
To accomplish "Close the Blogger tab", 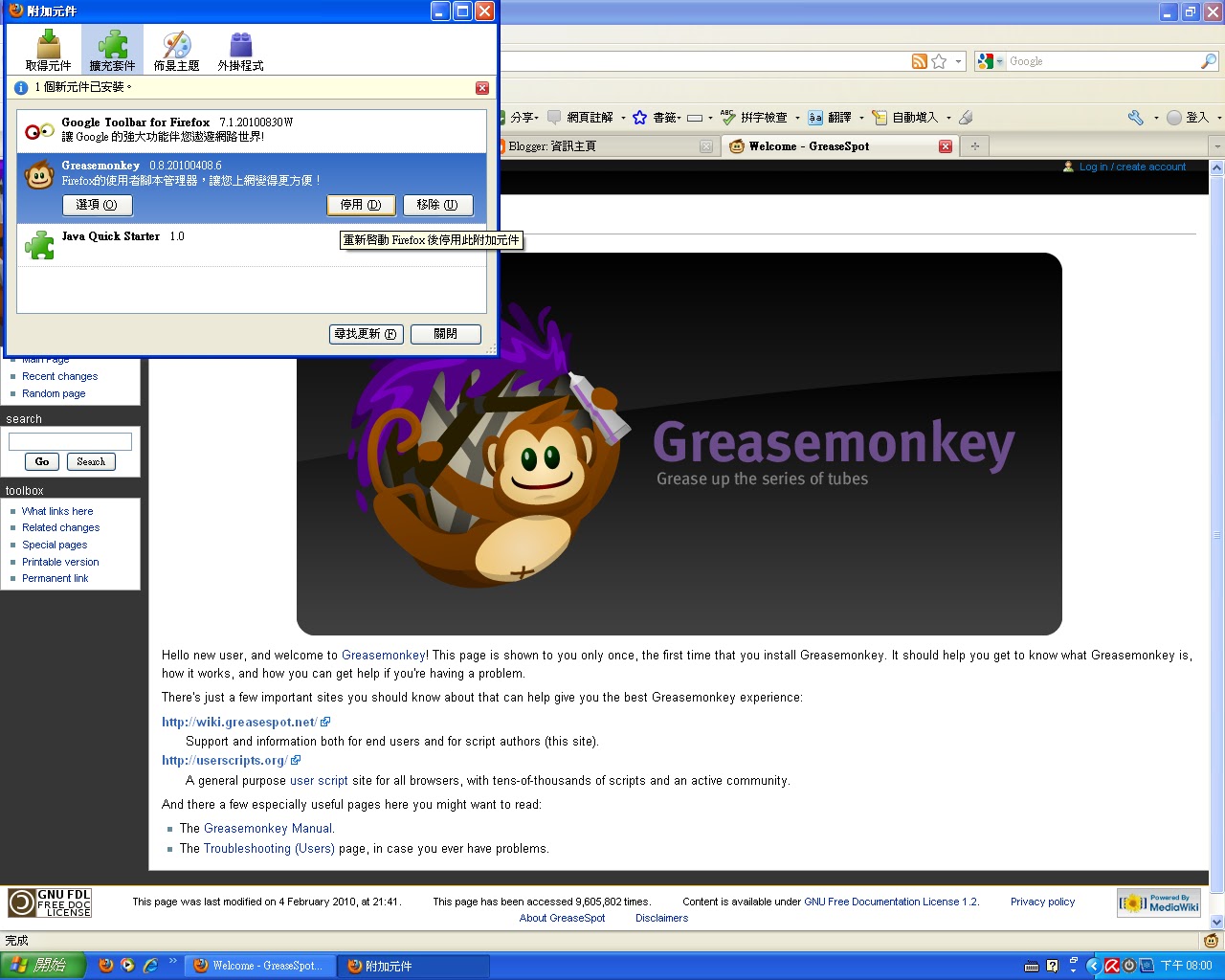I will tap(706, 146).
